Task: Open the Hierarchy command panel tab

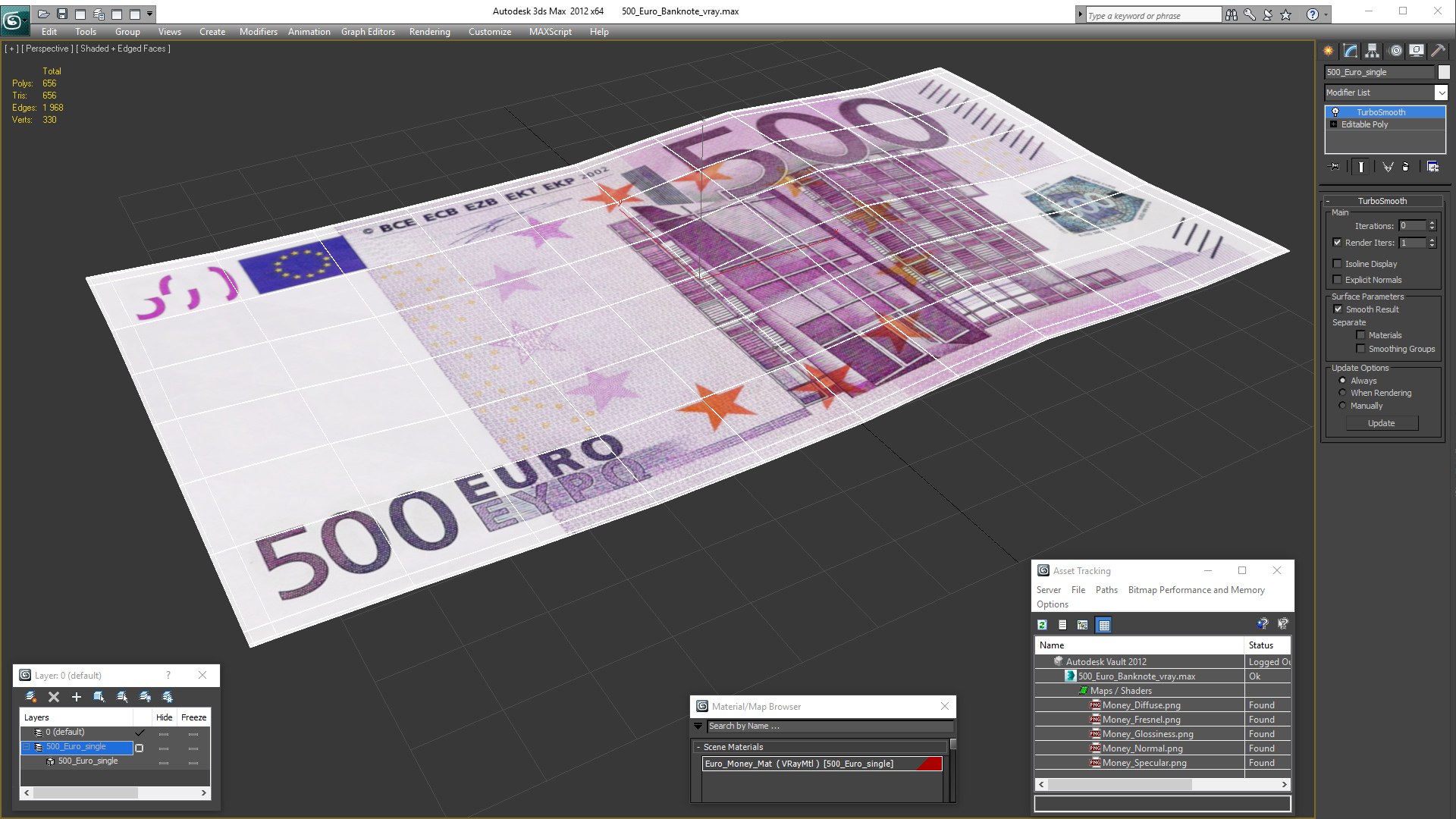Action: pos(1373,51)
